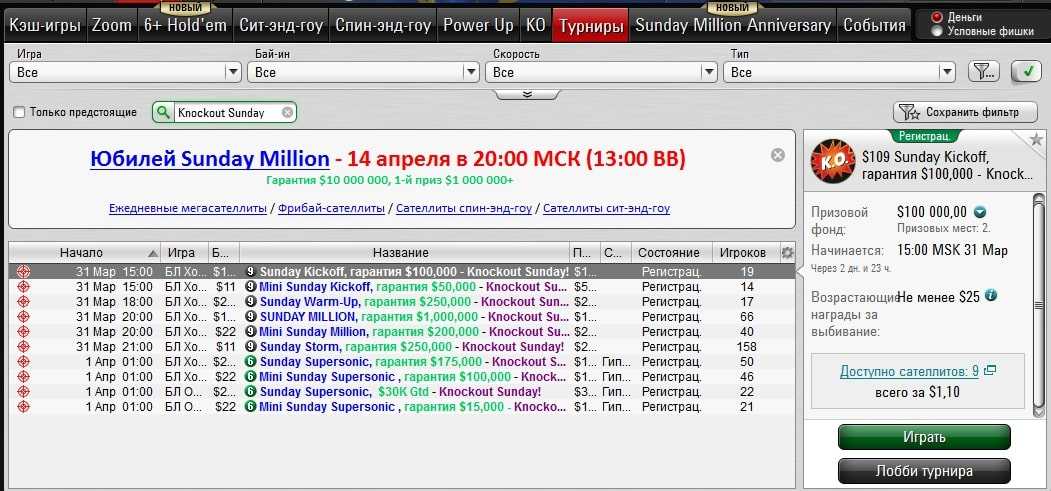Open 6+ Hold'em tab
The height and width of the screenshot is (491, 1051).
(185, 25)
